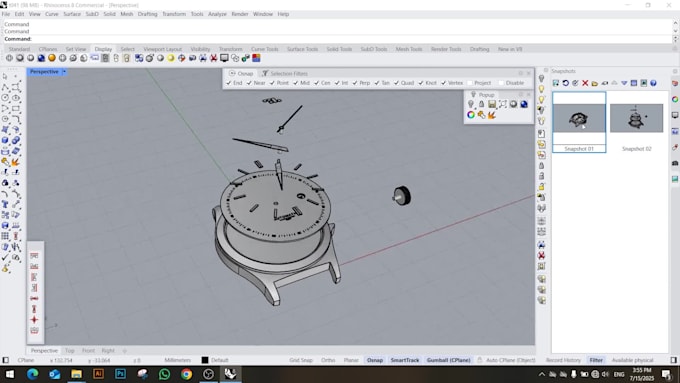Toggle the Cen osnap checkbox

[316, 83]
